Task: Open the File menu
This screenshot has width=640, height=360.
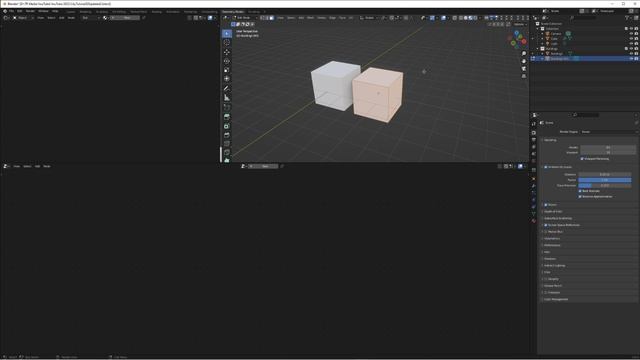Action: [11, 11]
